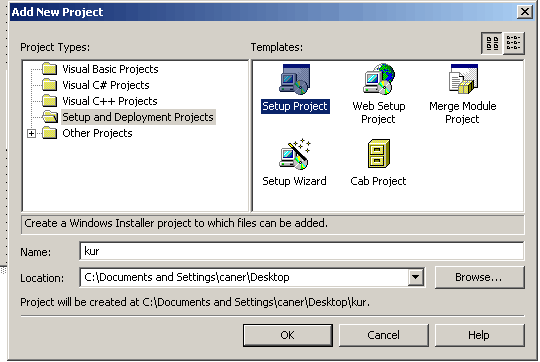The height and width of the screenshot is (362, 540).
Task: Click the 'Project will be created at' text
Action: coord(195,302)
